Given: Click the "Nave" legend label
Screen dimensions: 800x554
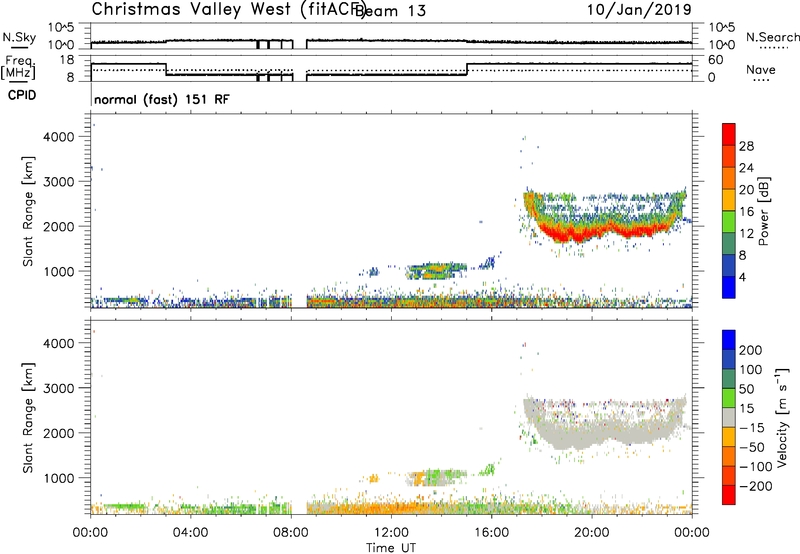Looking at the screenshot, I should 761,69.
